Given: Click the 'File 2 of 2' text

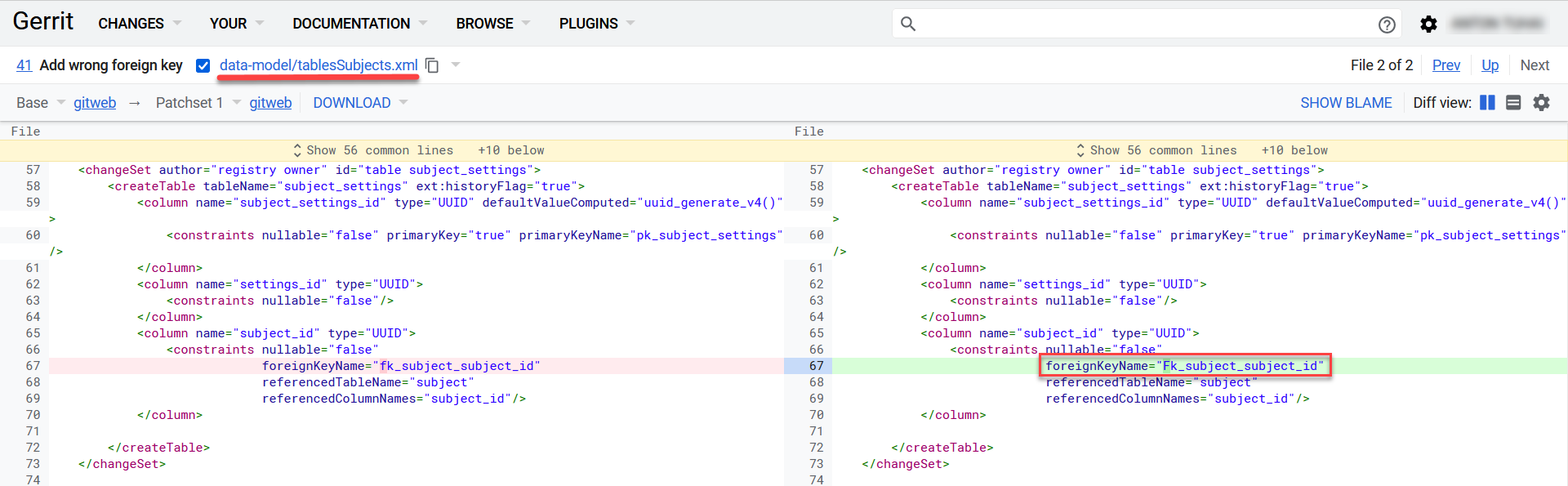Looking at the screenshot, I should click(1382, 65).
